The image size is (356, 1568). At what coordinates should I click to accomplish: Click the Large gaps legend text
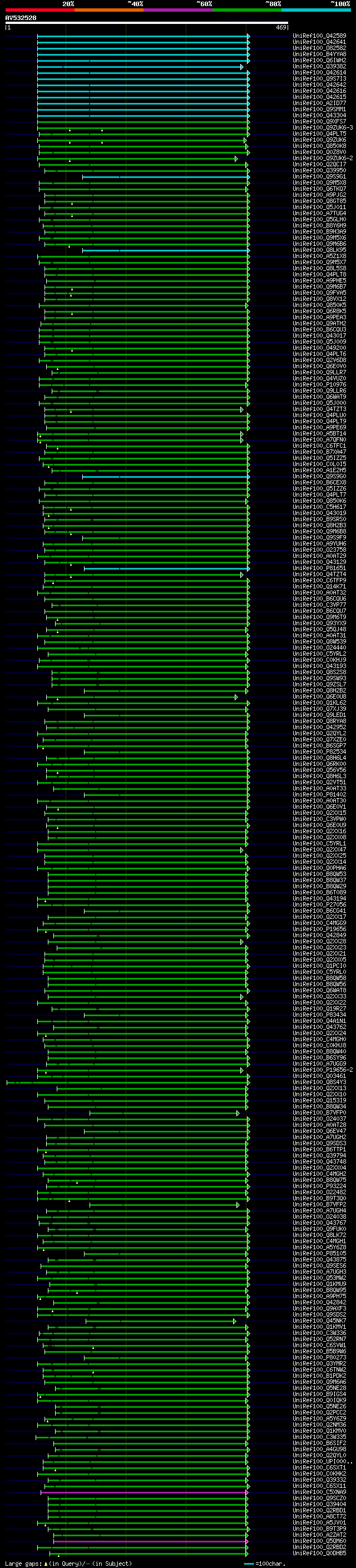click(68, 1563)
